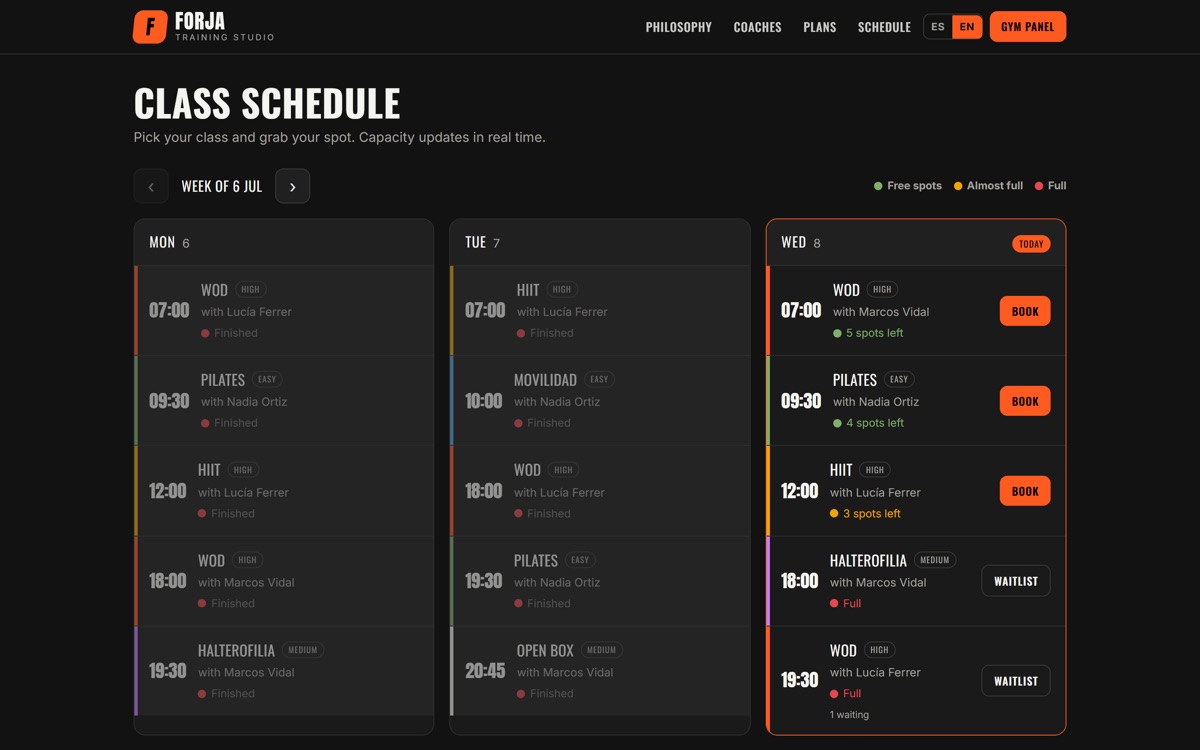Select Tuesday 19:30 Pilates class row
The image size is (1200, 750).
point(600,581)
